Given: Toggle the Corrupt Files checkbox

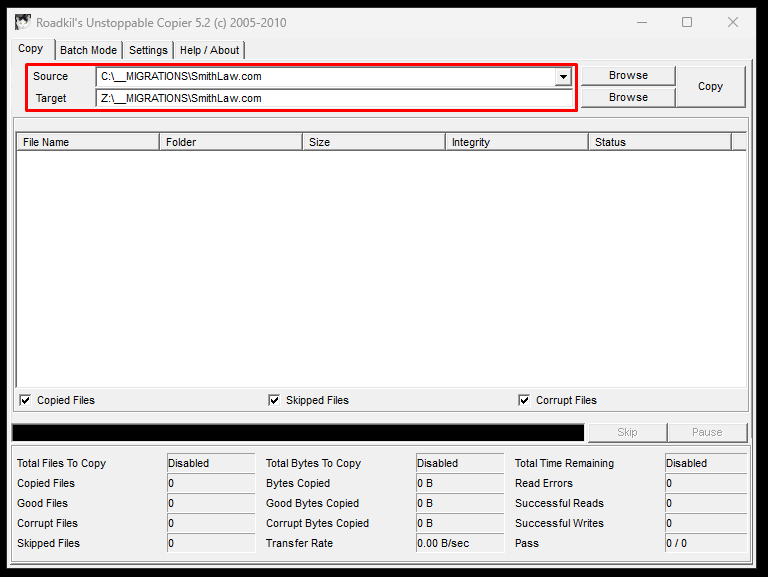Looking at the screenshot, I should 524,400.
